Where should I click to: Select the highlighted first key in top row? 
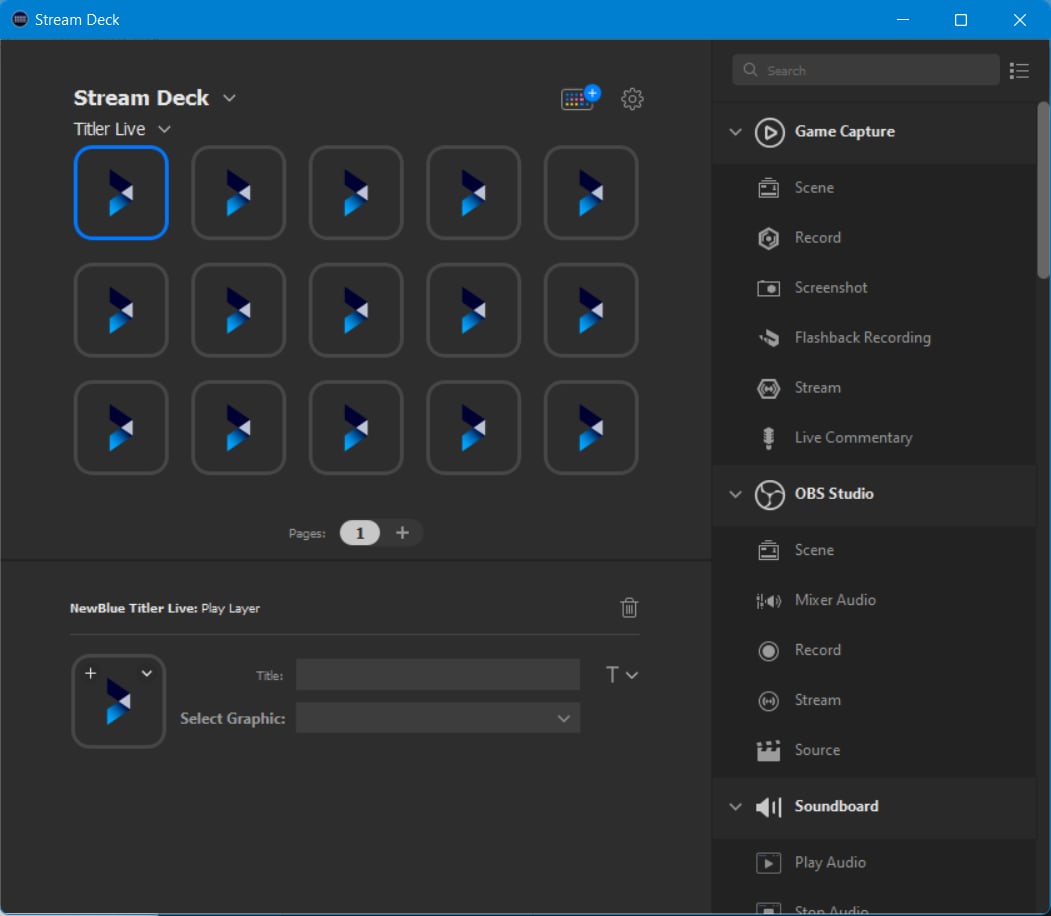pyautogui.click(x=121, y=192)
